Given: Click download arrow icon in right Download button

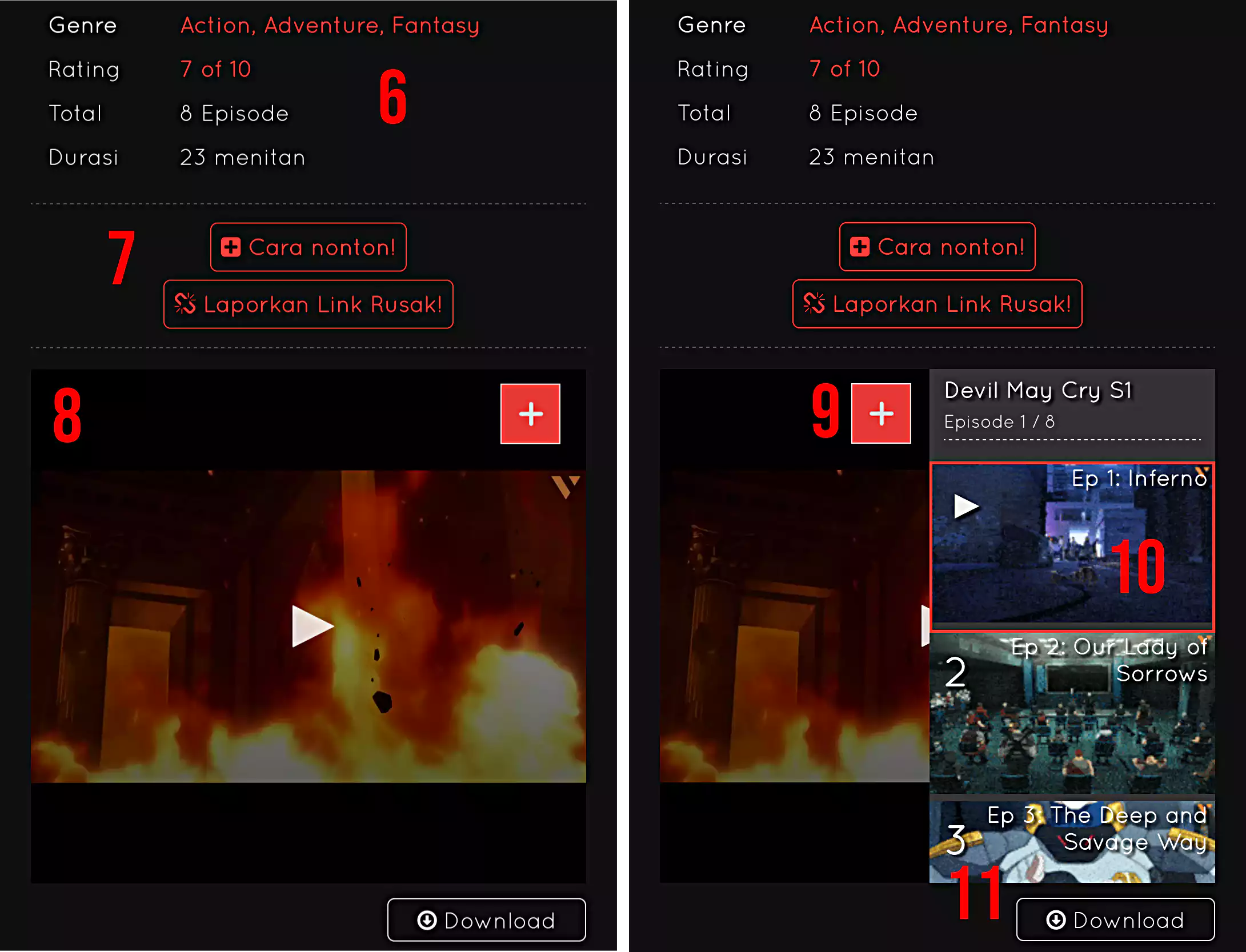Looking at the screenshot, I should pyautogui.click(x=1056, y=920).
